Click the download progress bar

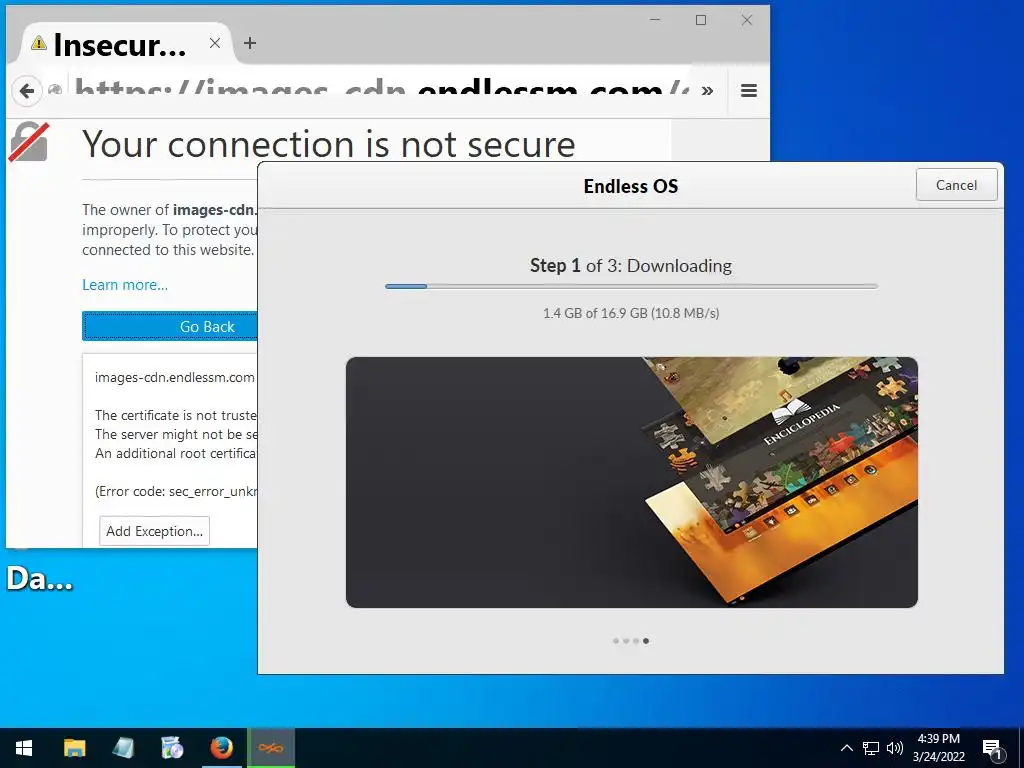click(x=631, y=286)
